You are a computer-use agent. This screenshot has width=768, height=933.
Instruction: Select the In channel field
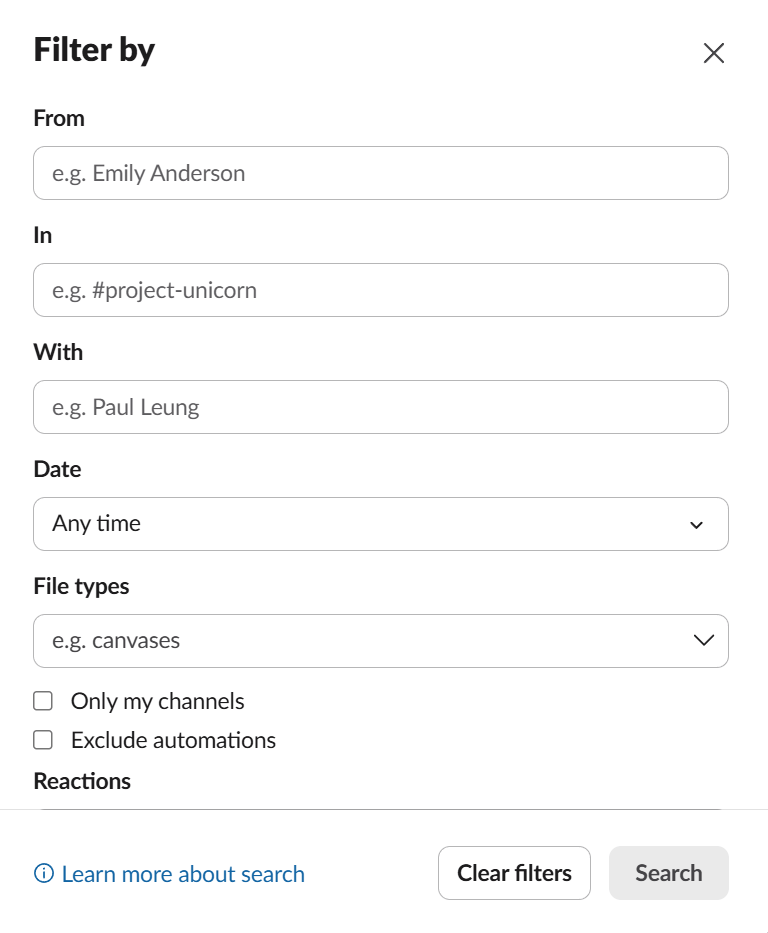[x=380, y=290]
